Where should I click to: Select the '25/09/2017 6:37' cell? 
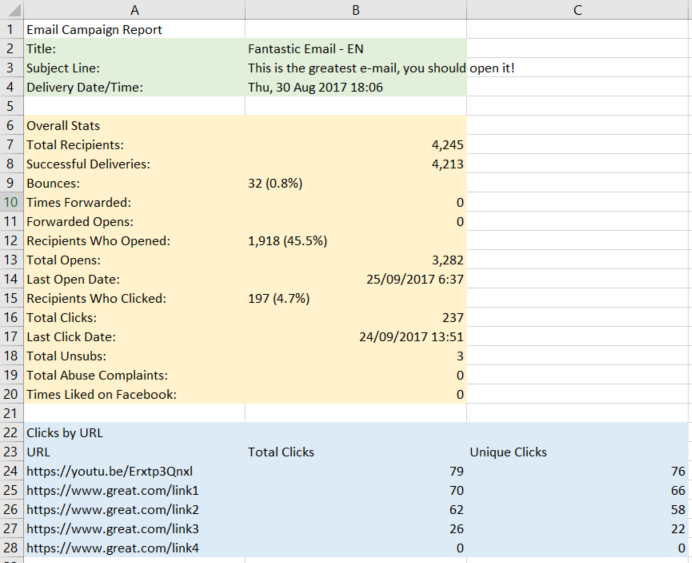(x=356, y=279)
